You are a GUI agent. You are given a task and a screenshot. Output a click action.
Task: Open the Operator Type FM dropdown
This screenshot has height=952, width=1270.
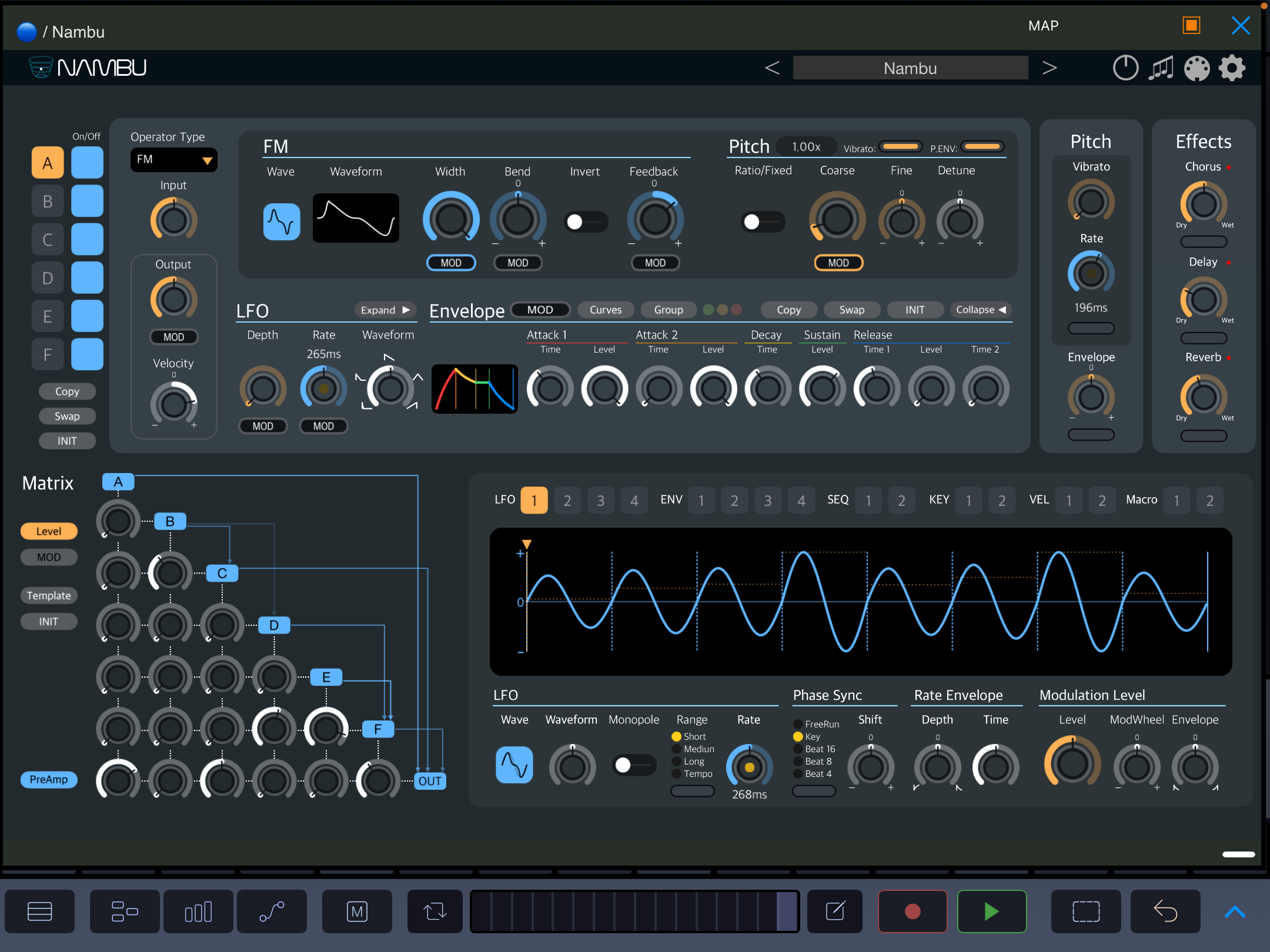pyautogui.click(x=173, y=160)
